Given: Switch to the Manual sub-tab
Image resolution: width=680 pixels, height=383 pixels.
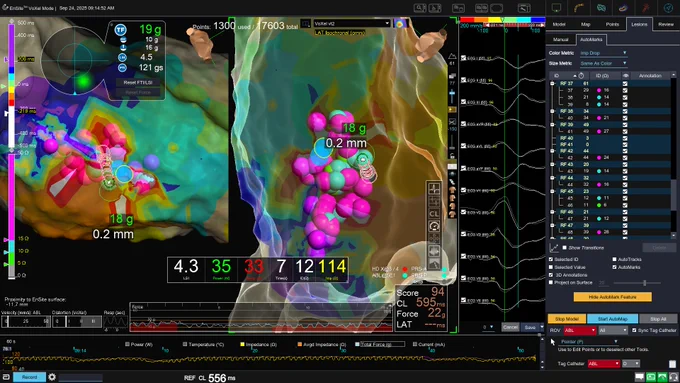Looking at the screenshot, I should 561,39.
